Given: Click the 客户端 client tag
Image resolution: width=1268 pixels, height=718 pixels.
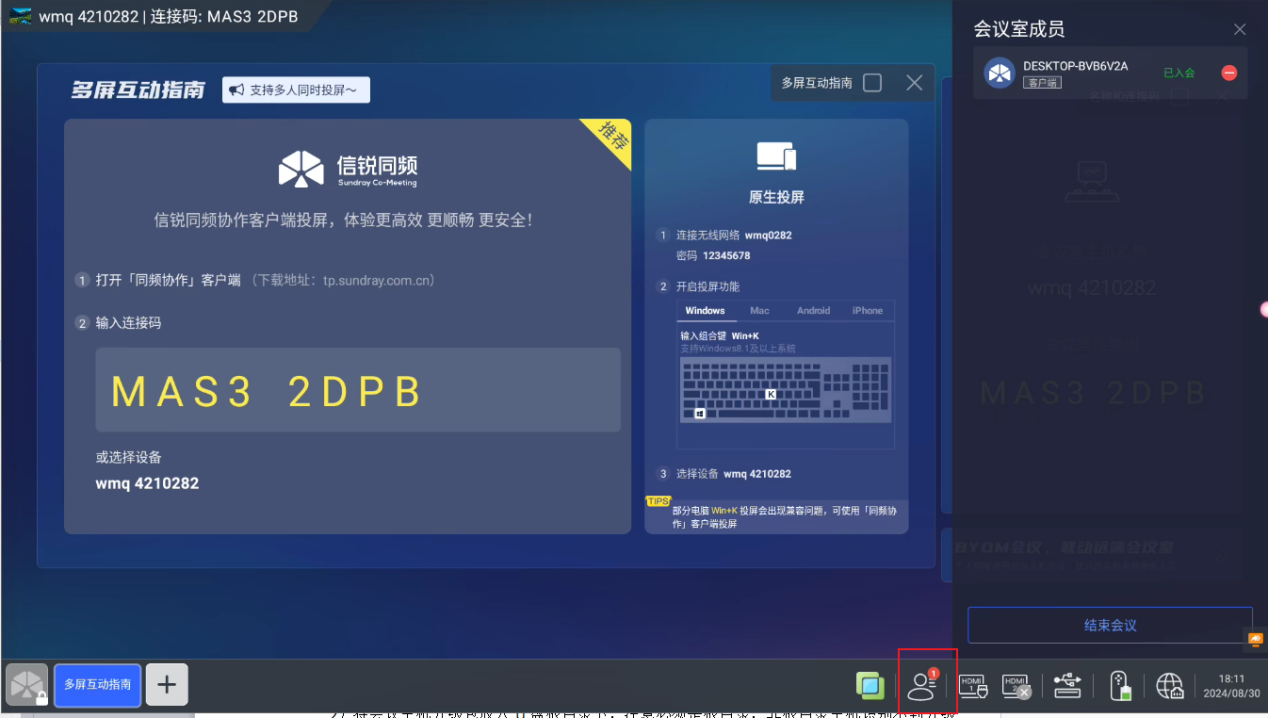Looking at the screenshot, I should coord(1042,82).
